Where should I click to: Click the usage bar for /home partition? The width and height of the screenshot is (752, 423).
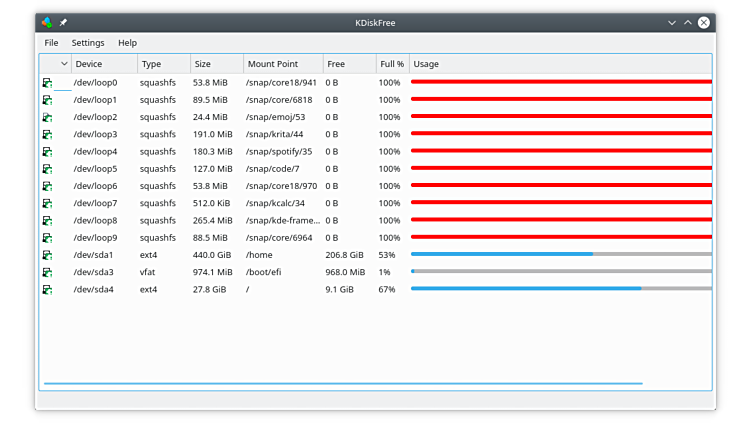click(x=560, y=255)
